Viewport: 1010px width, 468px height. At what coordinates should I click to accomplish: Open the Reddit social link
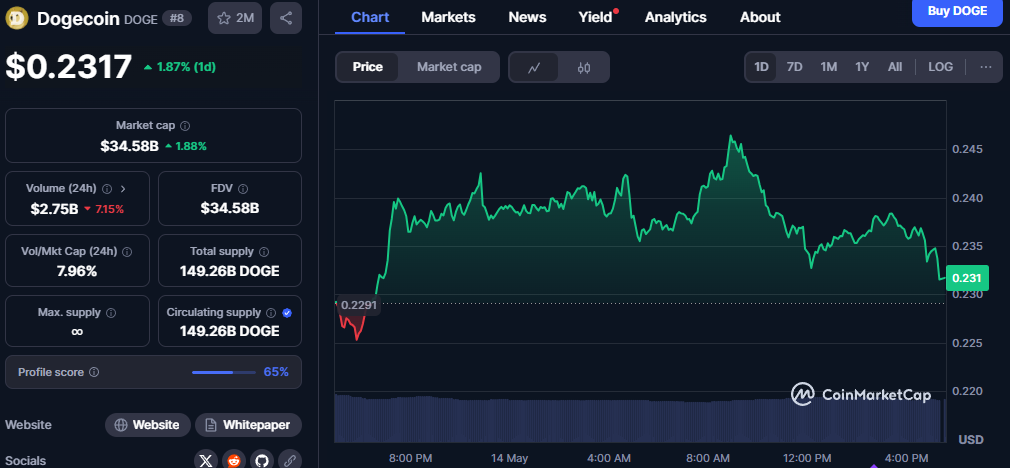(234, 460)
